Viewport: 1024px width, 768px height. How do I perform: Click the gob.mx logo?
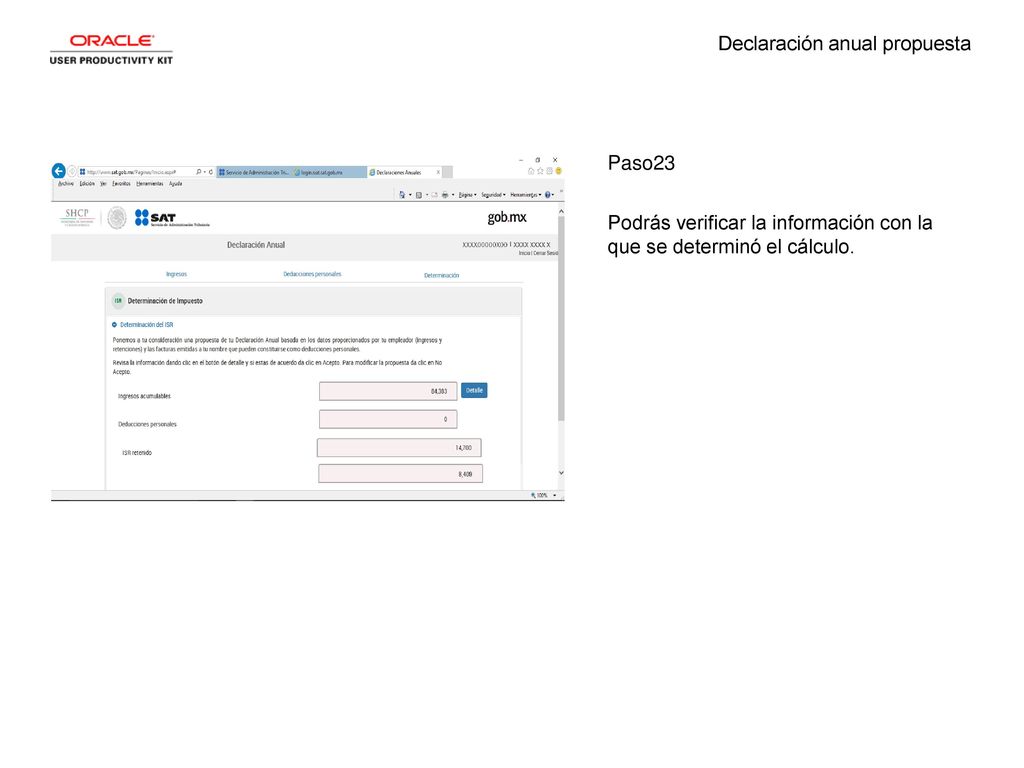tap(507, 217)
